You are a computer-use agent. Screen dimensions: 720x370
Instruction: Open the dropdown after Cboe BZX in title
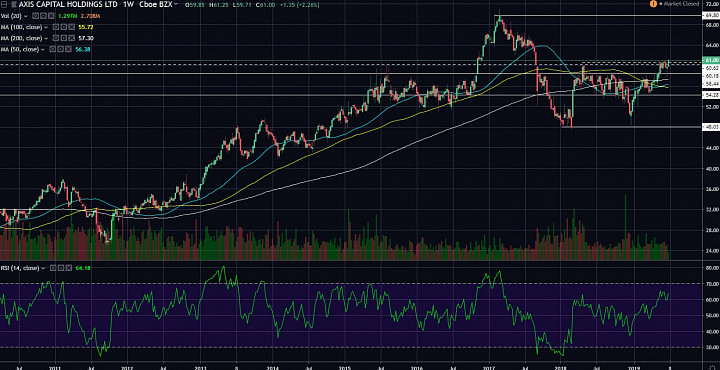pos(176,4)
